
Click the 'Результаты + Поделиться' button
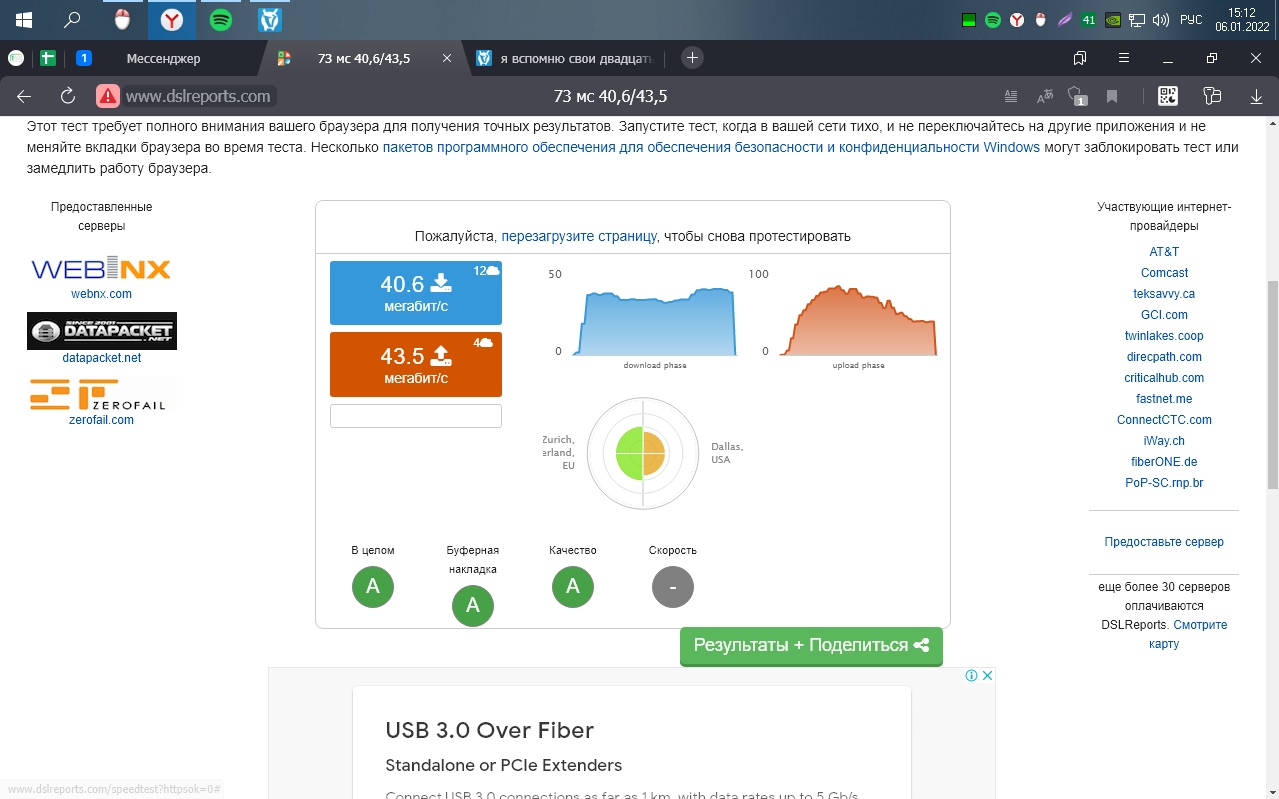[x=811, y=645]
